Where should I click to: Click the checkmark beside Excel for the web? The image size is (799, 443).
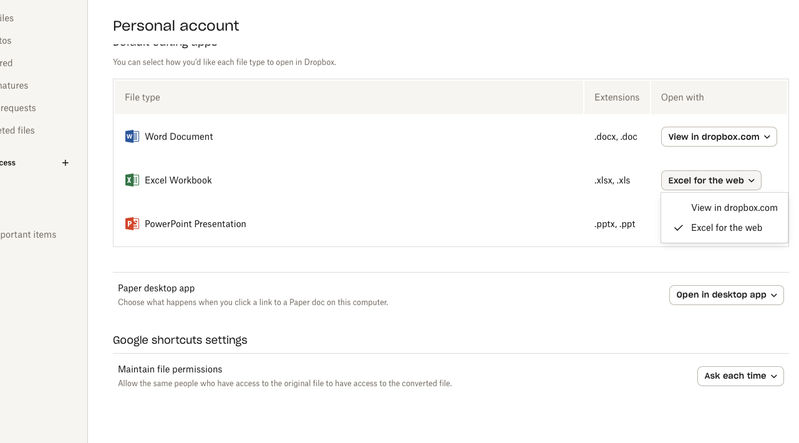tap(678, 228)
